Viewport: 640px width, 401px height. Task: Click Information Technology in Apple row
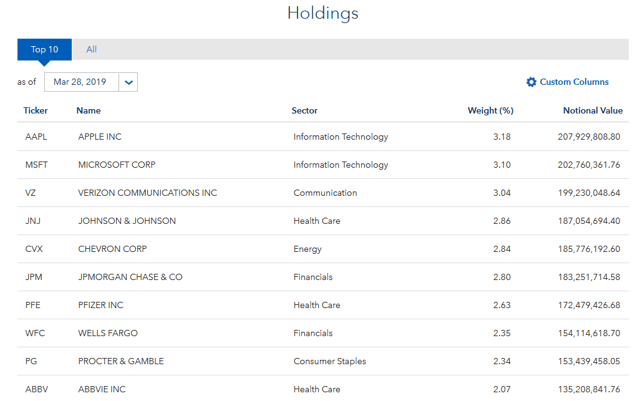coord(341,137)
